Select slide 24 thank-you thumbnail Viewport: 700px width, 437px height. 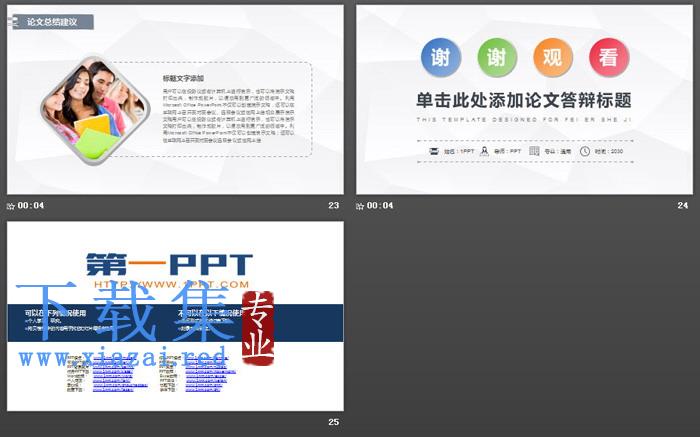coord(524,100)
